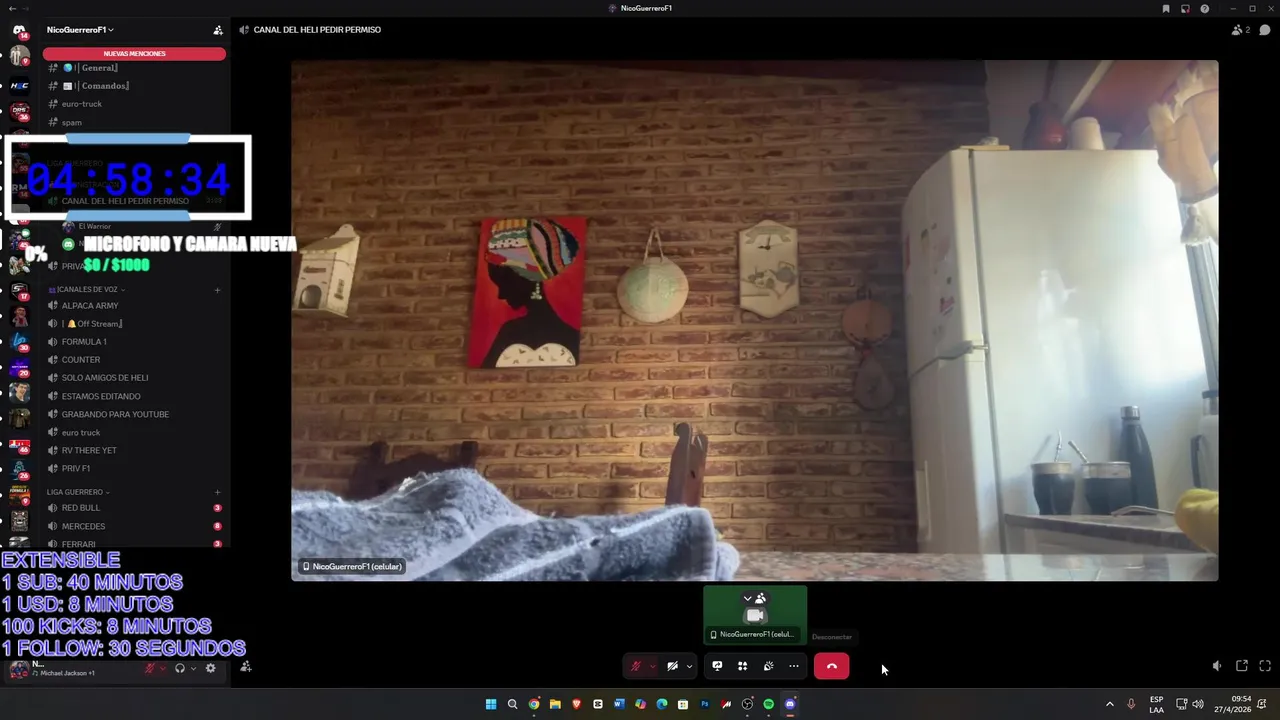This screenshot has width=1280, height=720.
Task: Add channel to CANALES DE VOZ
Action: point(218,290)
